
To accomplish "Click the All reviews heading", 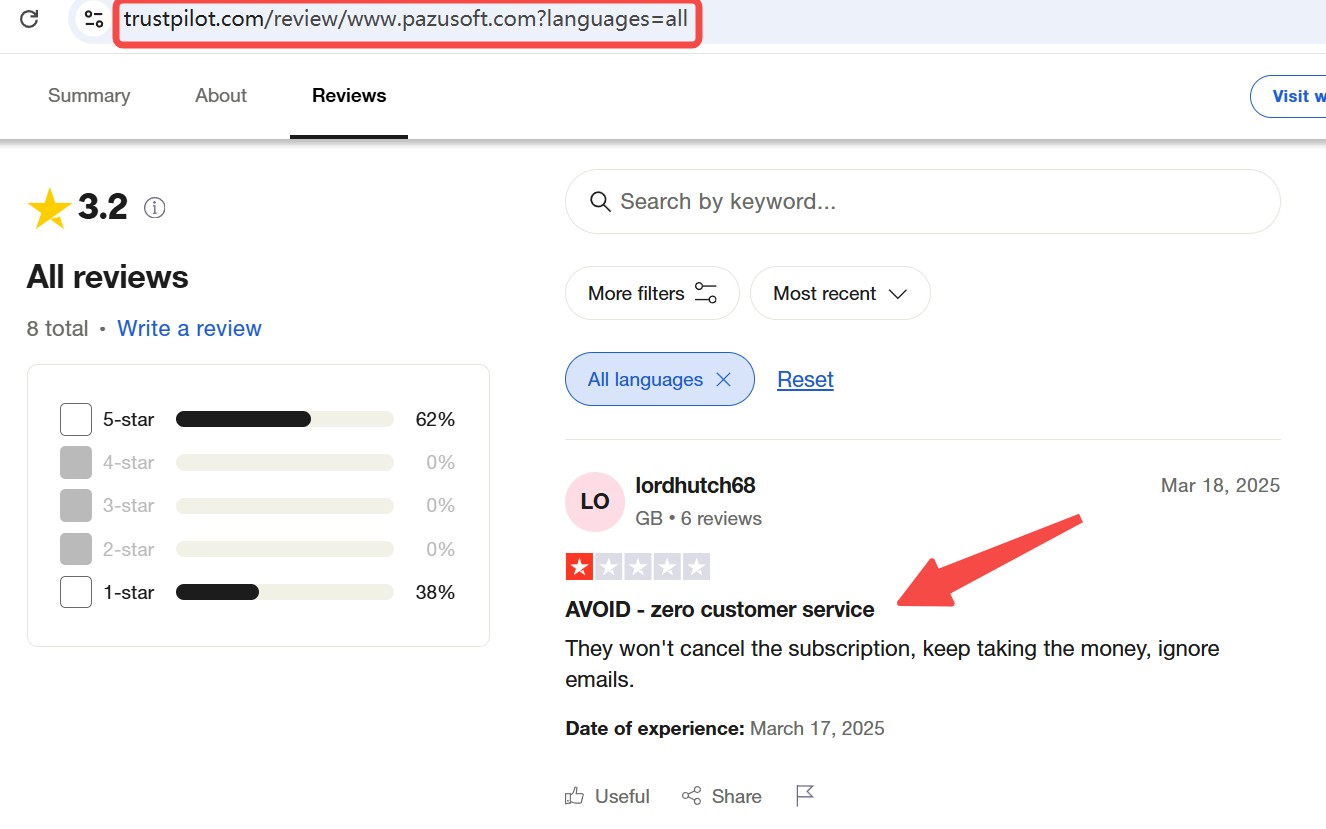I will [108, 277].
